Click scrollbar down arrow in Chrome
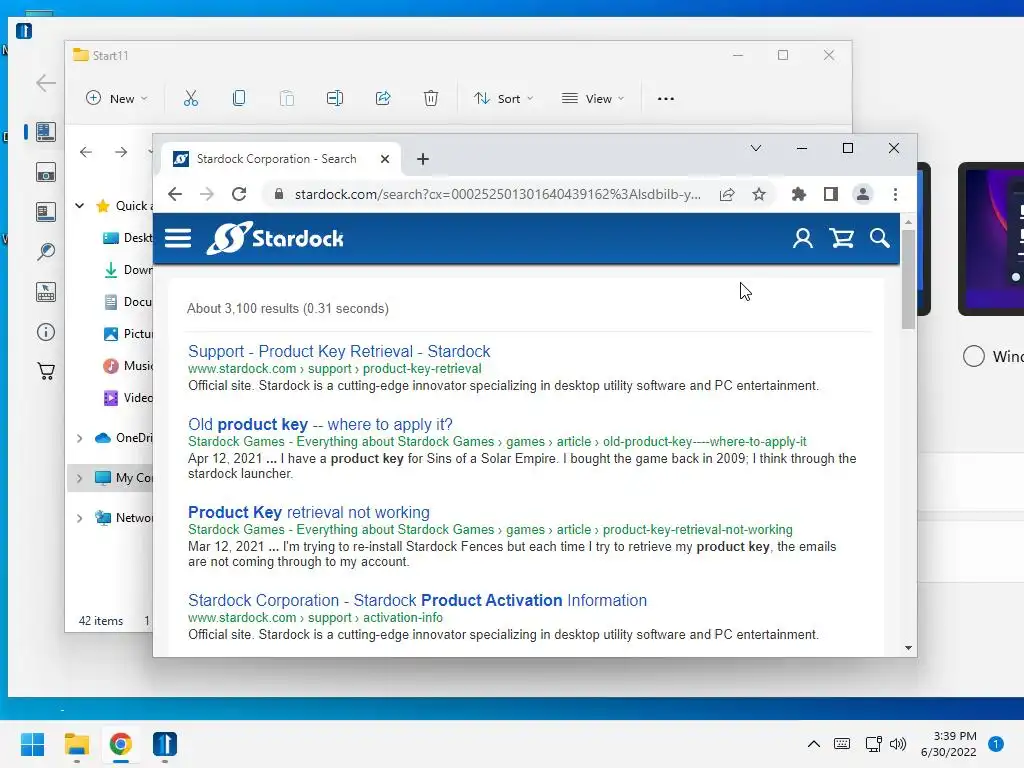The width and height of the screenshot is (1024, 768). [x=908, y=648]
